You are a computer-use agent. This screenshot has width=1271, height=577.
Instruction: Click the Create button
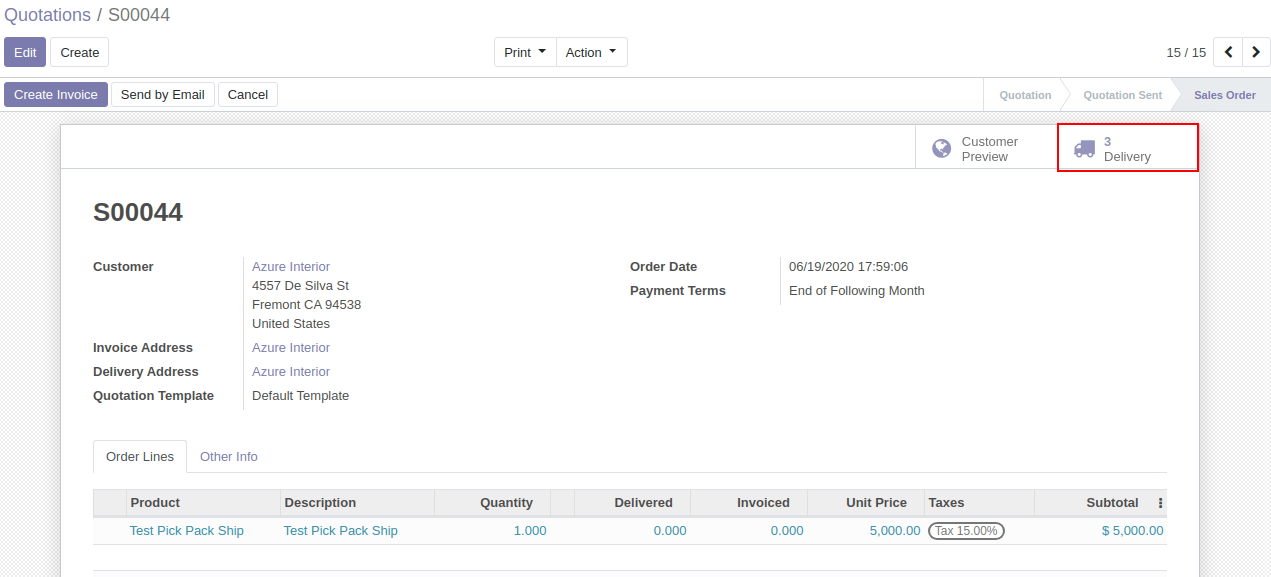pyautogui.click(x=80, y=52)
